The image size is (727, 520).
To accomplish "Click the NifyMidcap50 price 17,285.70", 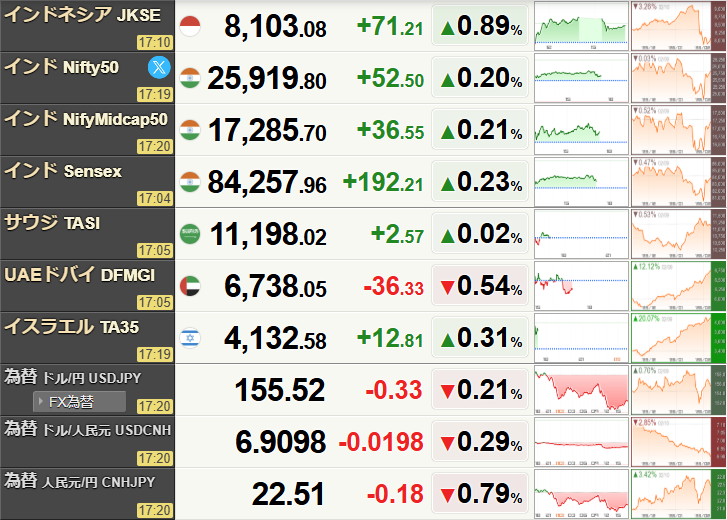I will pyautogui.click(x=267, y=130).
